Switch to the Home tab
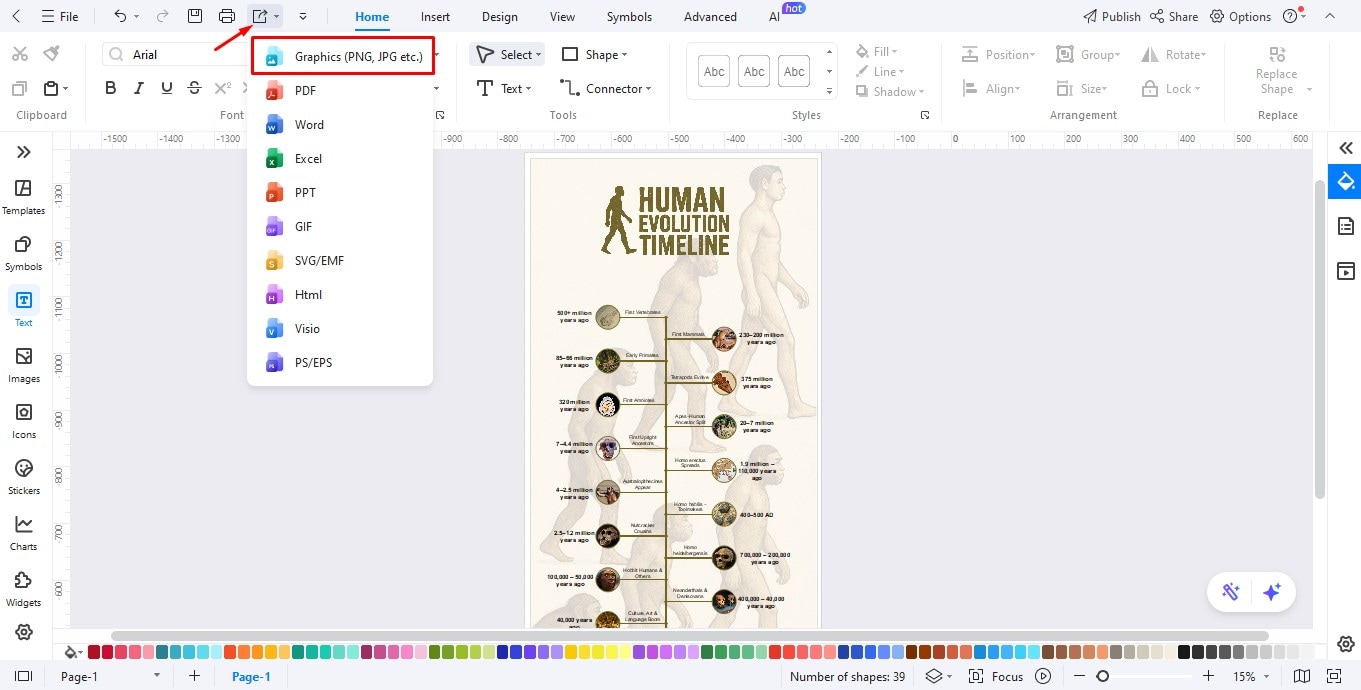The width and height of the screenshot is (1361, 690). coord(372,17)
